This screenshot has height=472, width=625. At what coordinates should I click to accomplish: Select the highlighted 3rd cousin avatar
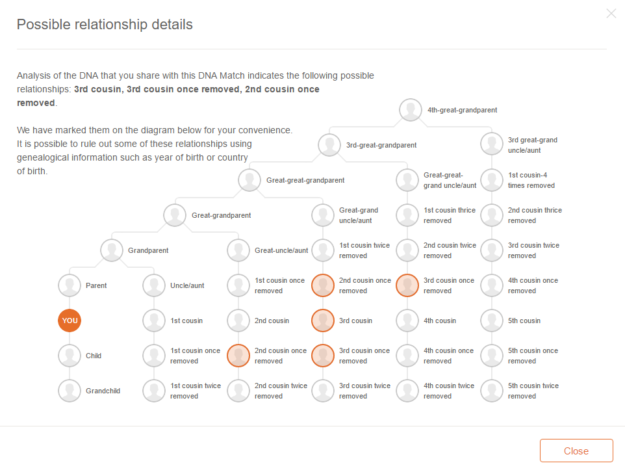pos(322,321)
